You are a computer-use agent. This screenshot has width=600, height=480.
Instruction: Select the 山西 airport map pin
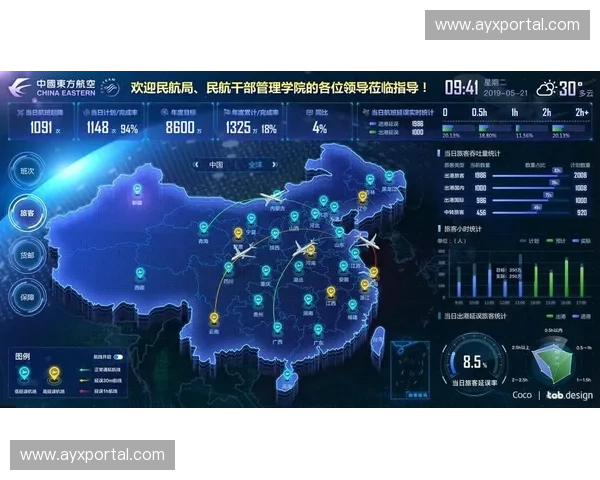pos(294,217)
